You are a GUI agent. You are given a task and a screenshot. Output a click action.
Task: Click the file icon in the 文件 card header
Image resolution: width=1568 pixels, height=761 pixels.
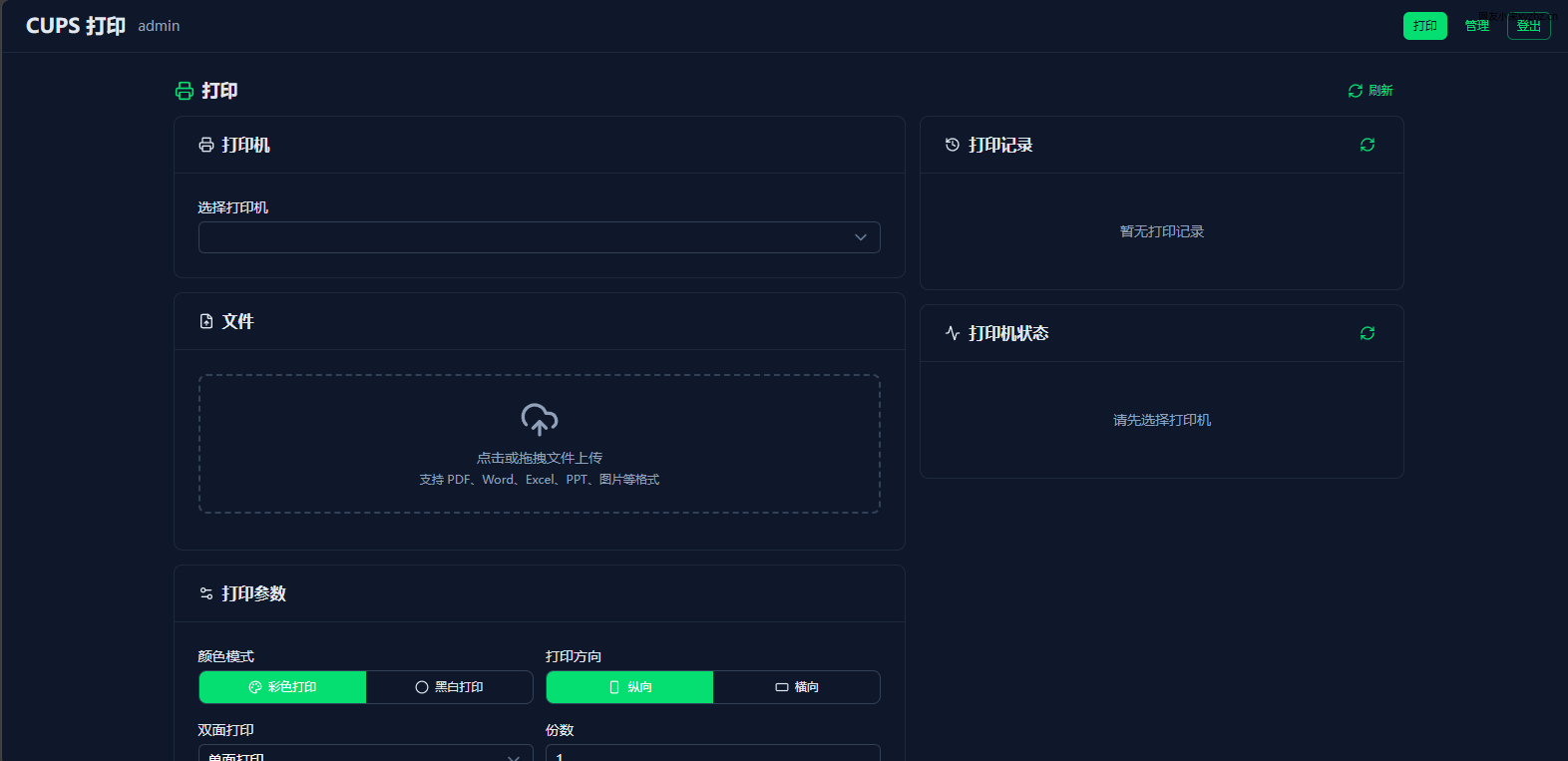pyautogui.click(x=206, y=322)
